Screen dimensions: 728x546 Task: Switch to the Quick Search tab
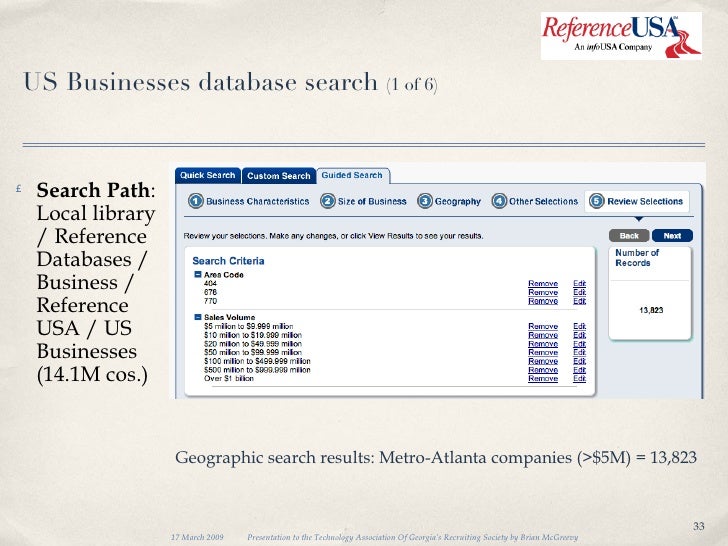click(208, 176)
